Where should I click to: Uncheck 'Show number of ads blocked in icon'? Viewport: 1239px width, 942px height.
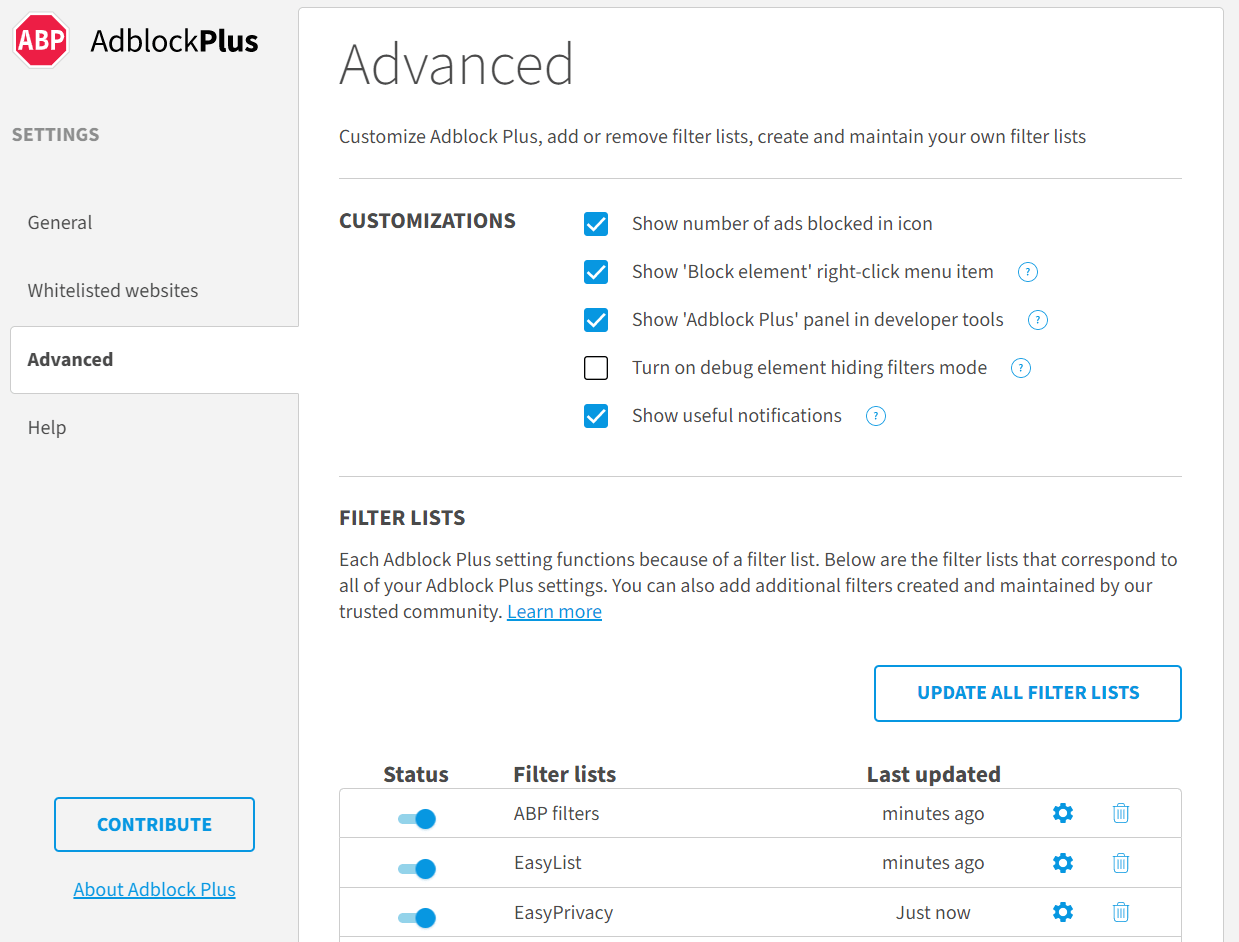tap(596, 224)
